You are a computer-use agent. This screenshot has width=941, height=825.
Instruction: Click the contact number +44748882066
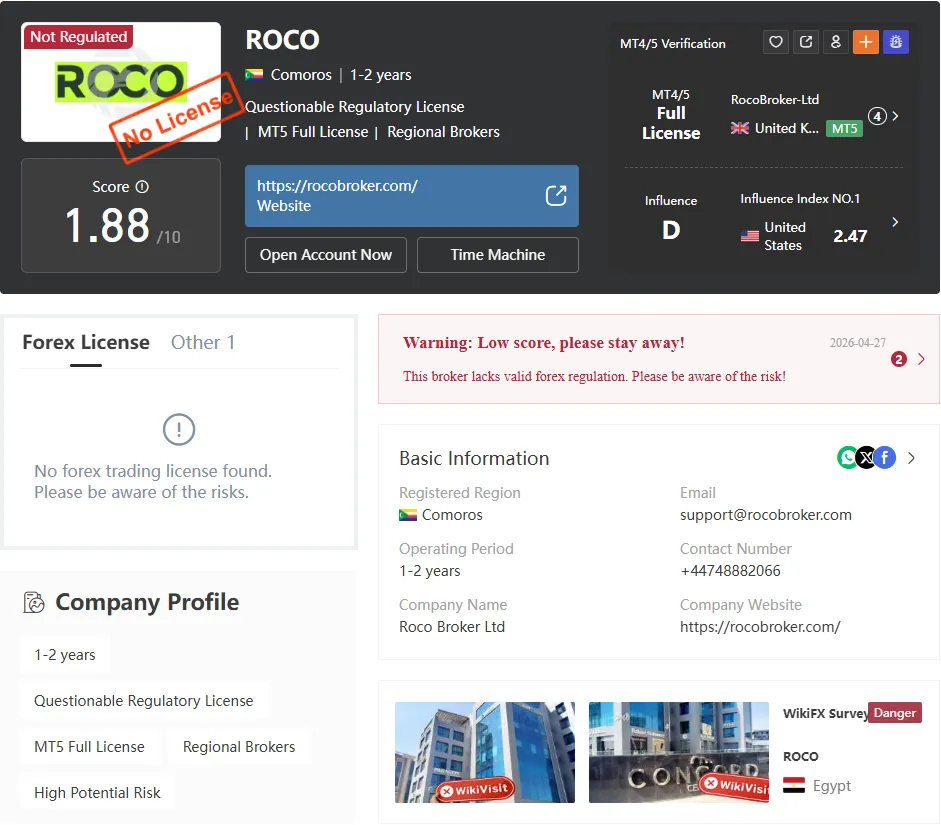tap(730, 571)
